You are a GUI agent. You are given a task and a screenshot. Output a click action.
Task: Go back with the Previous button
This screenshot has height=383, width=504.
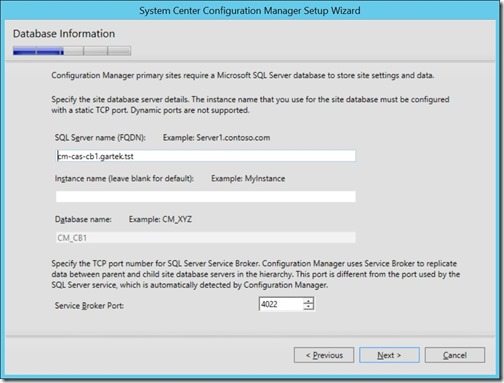324,355
